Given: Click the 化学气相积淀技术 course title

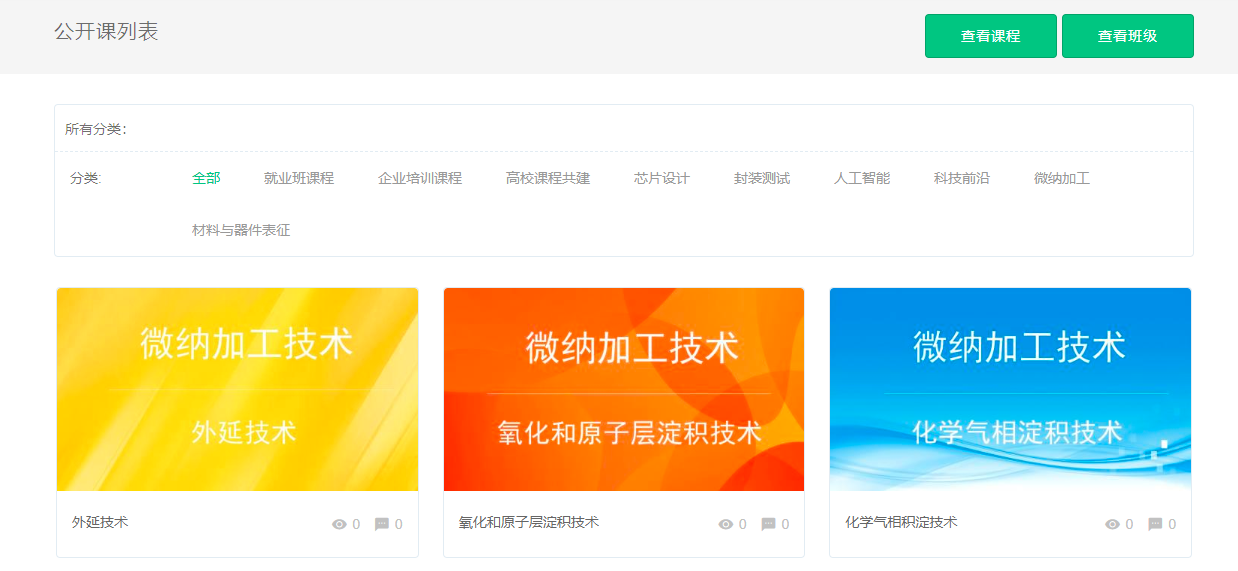Looking at the screenshot, I should click(901, 522).
